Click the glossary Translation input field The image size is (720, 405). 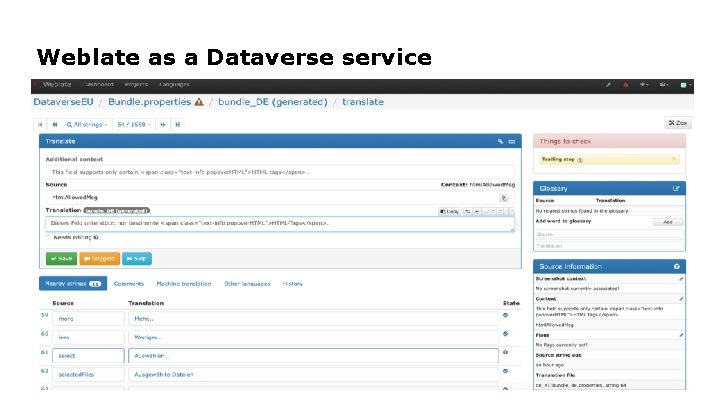click(x=609, y=246)
